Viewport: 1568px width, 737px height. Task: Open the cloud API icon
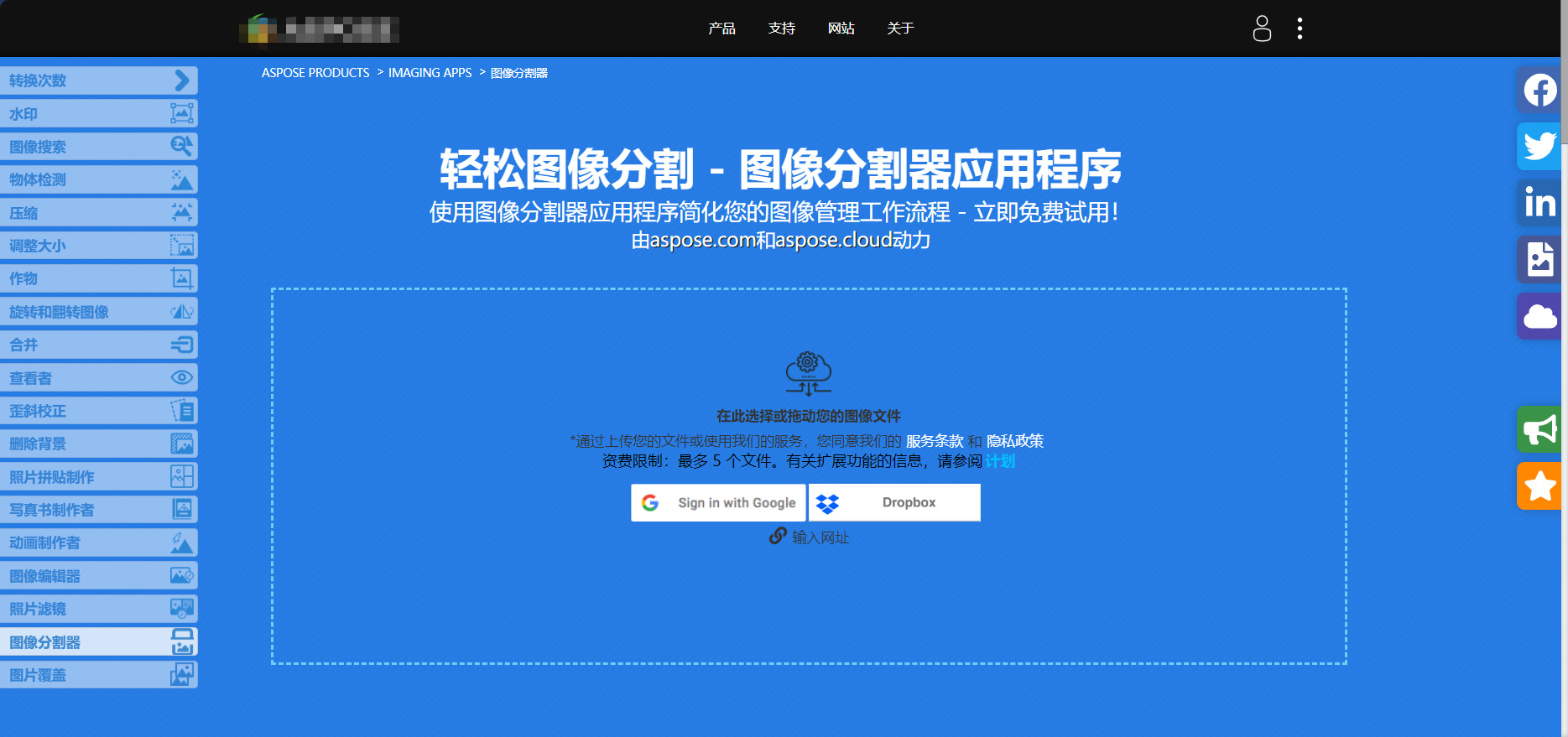pyautogui.click(x=1539, y=316)
